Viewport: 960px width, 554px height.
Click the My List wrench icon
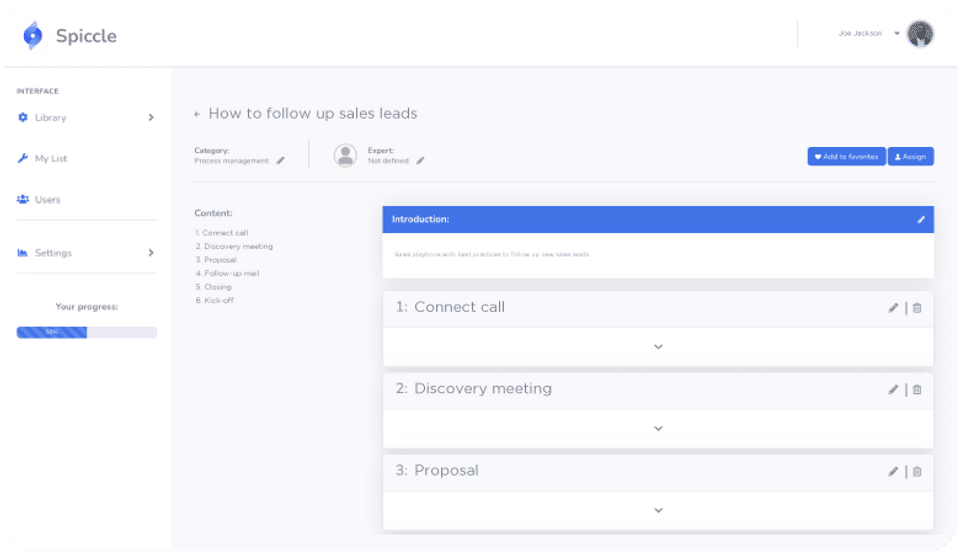point(23,158)
